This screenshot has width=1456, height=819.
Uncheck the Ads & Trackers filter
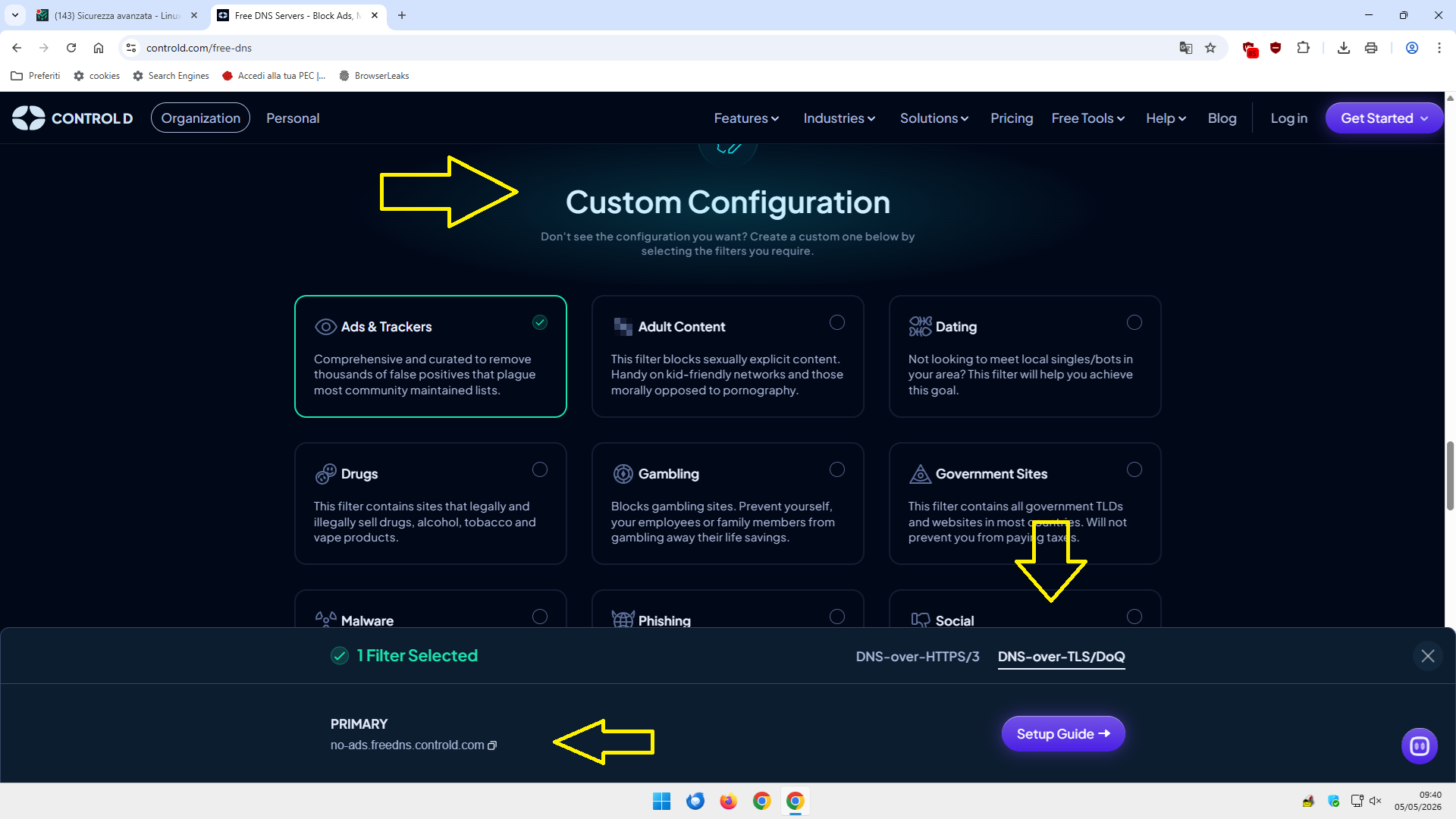pos(540,322)
